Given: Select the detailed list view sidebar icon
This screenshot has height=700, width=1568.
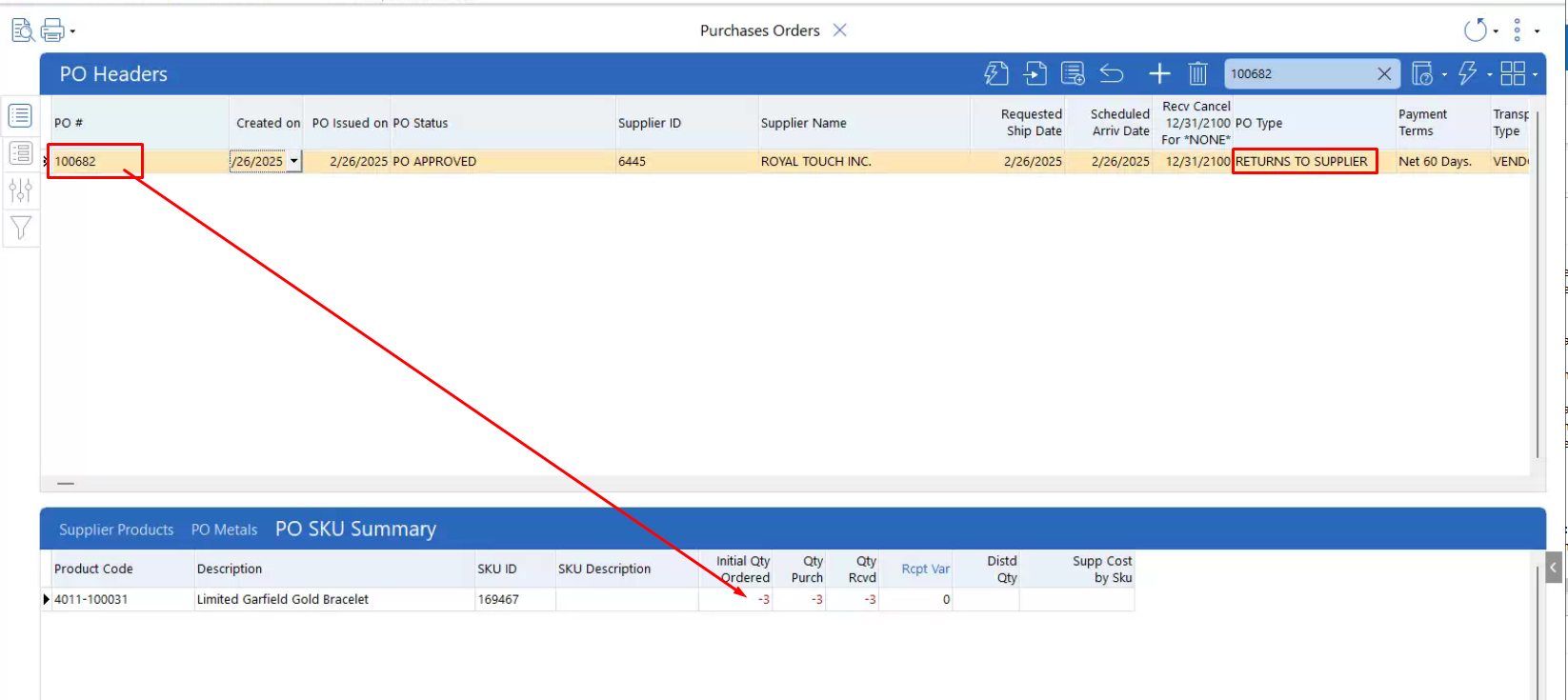Looking at the screenshot, I should point(20,152).
